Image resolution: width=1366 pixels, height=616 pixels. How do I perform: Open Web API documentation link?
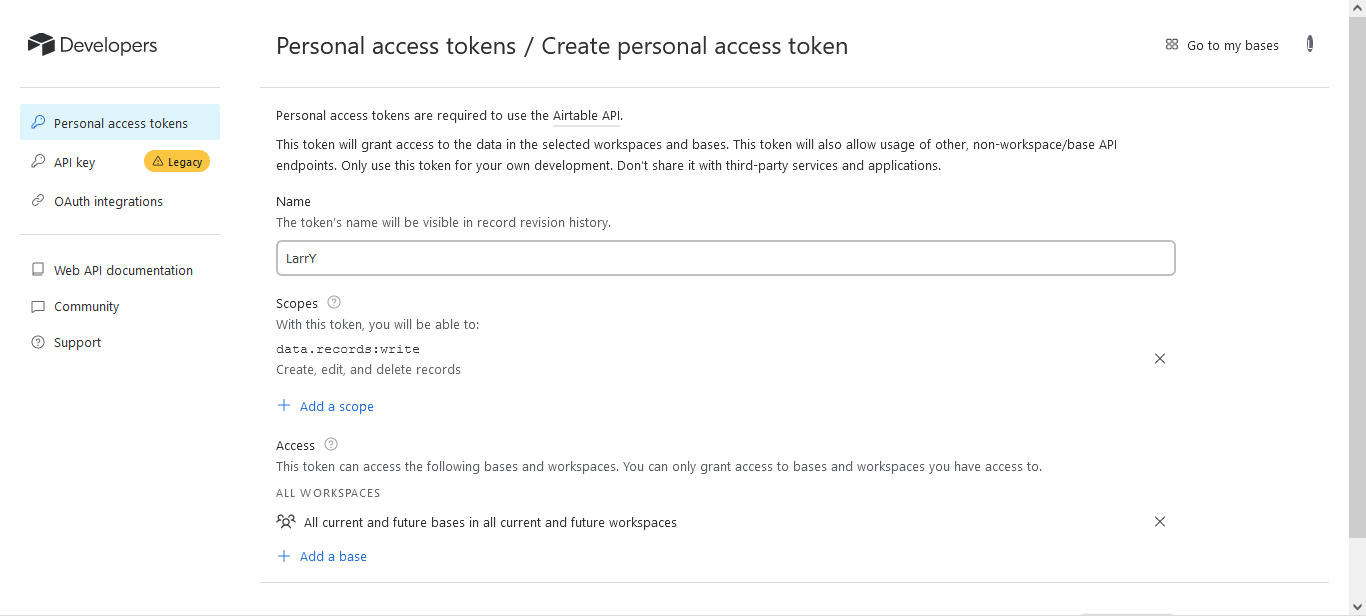(x=123, y=270)
